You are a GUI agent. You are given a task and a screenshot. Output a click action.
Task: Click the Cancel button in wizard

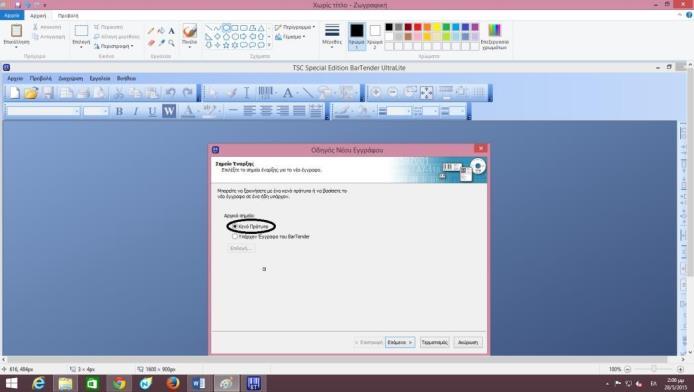pos(468,342)
